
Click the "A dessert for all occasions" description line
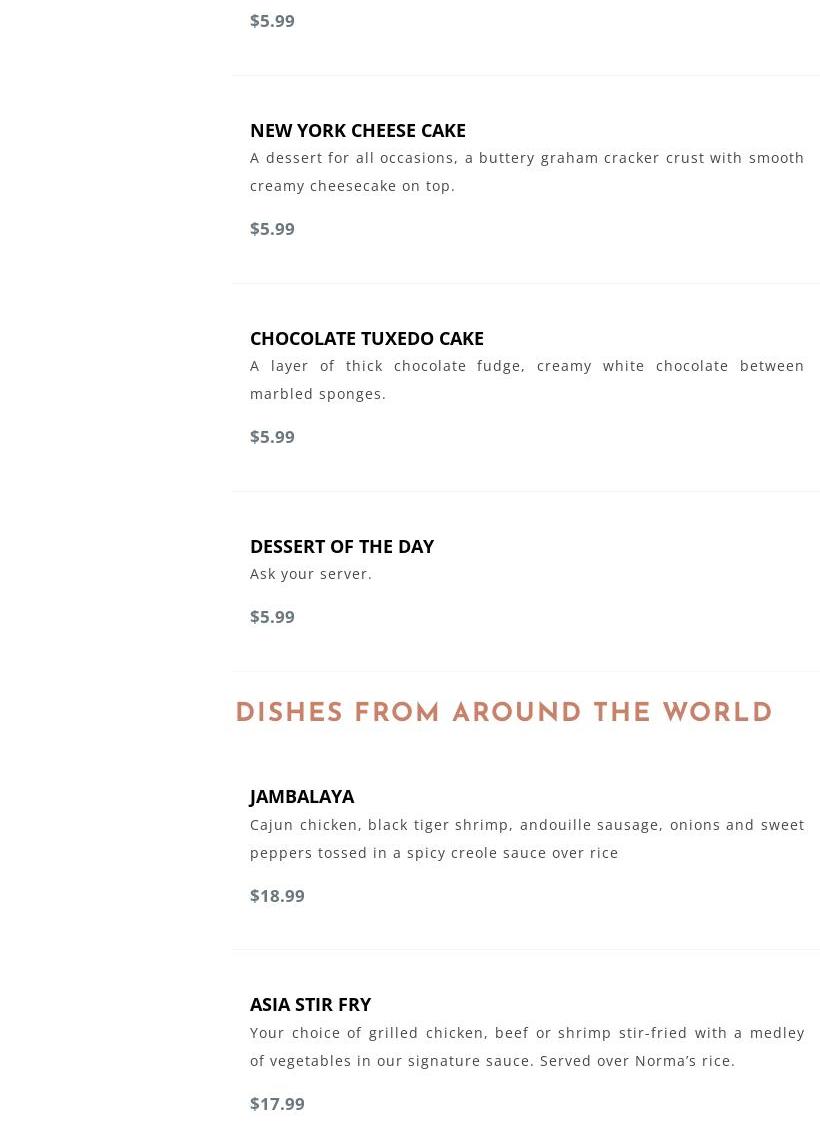(x=526, y=158)
